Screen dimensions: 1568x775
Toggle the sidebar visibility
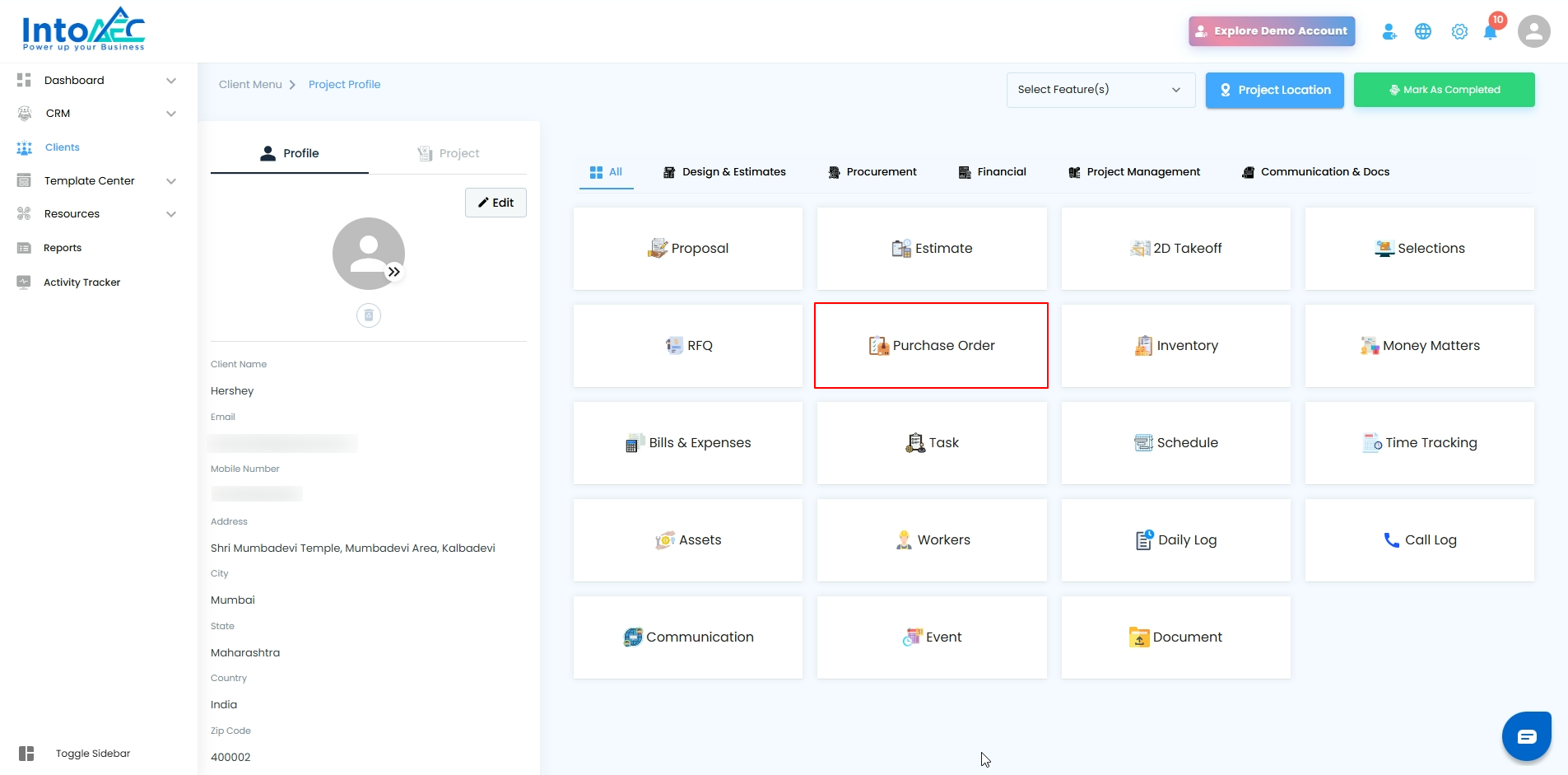pyautogui.click(x=74, y=754)
